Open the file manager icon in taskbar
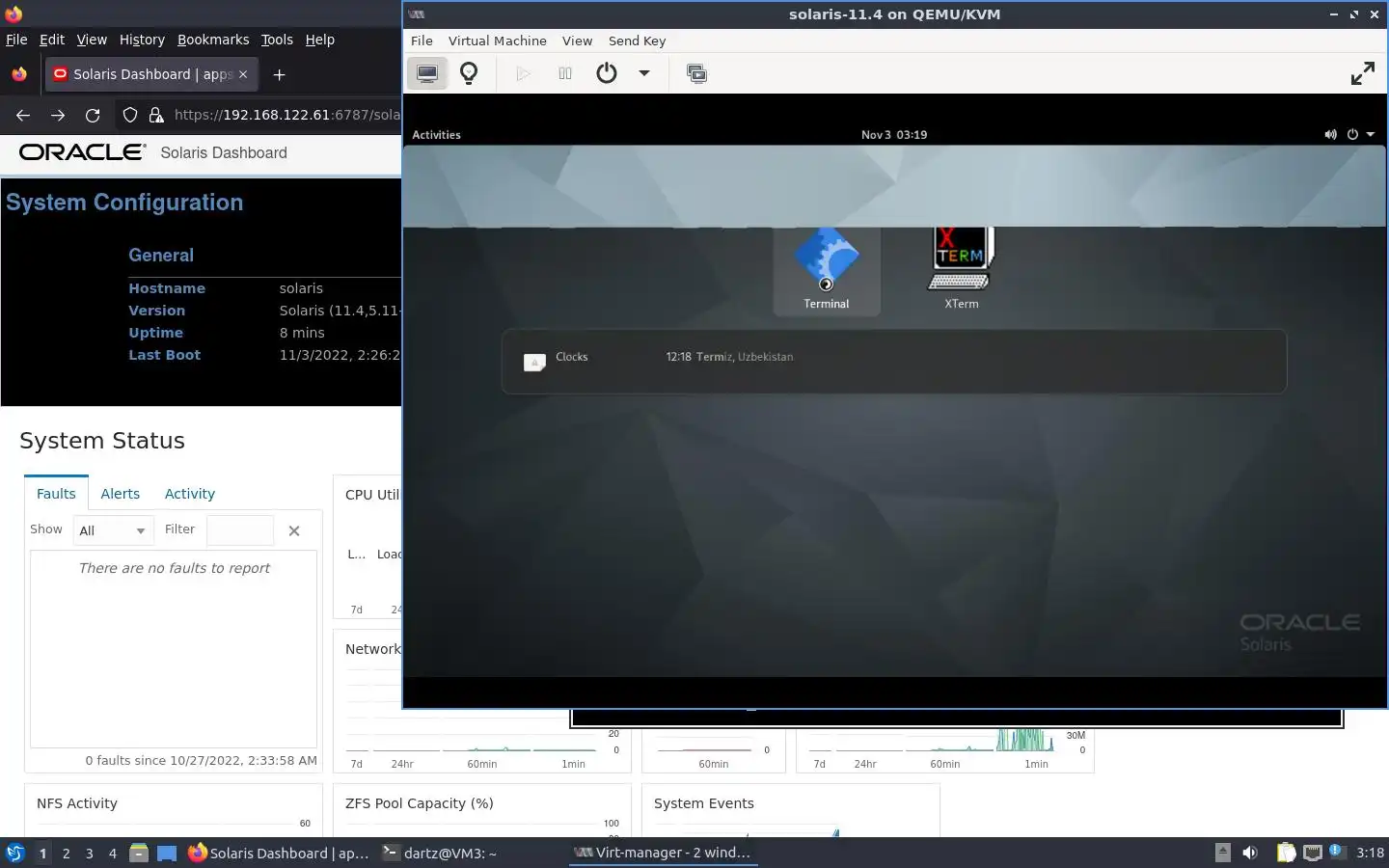 (x=139, y=853)
